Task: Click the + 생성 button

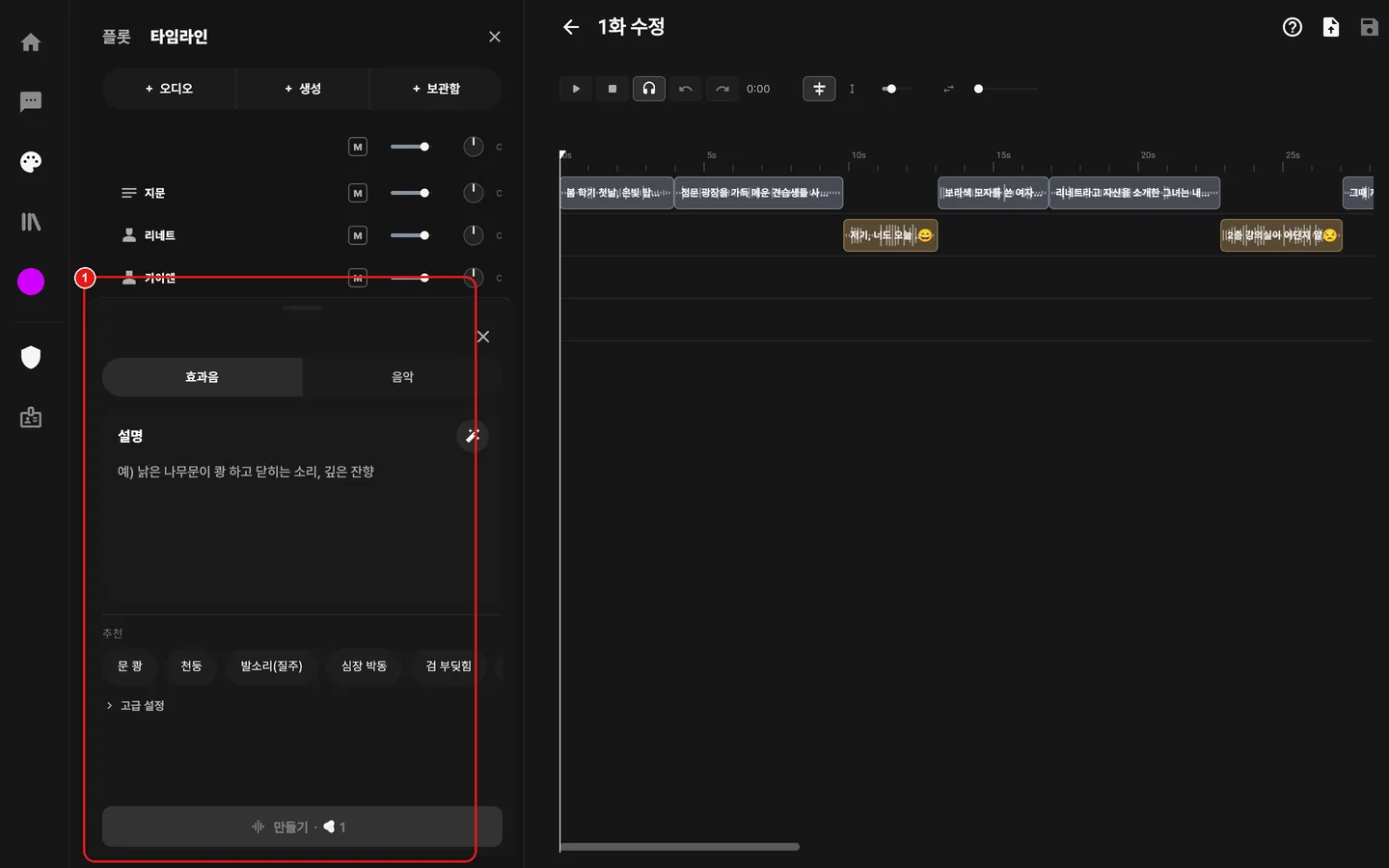Action: [x=303, y=89]
